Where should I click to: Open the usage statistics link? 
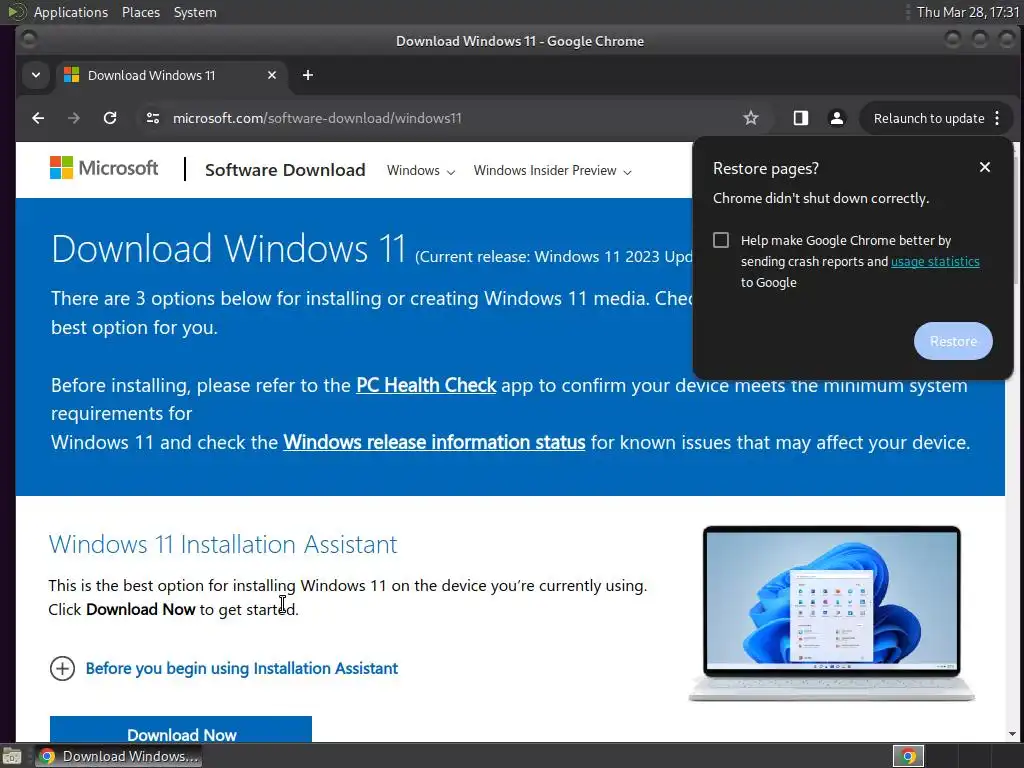[x=935, y=261]
